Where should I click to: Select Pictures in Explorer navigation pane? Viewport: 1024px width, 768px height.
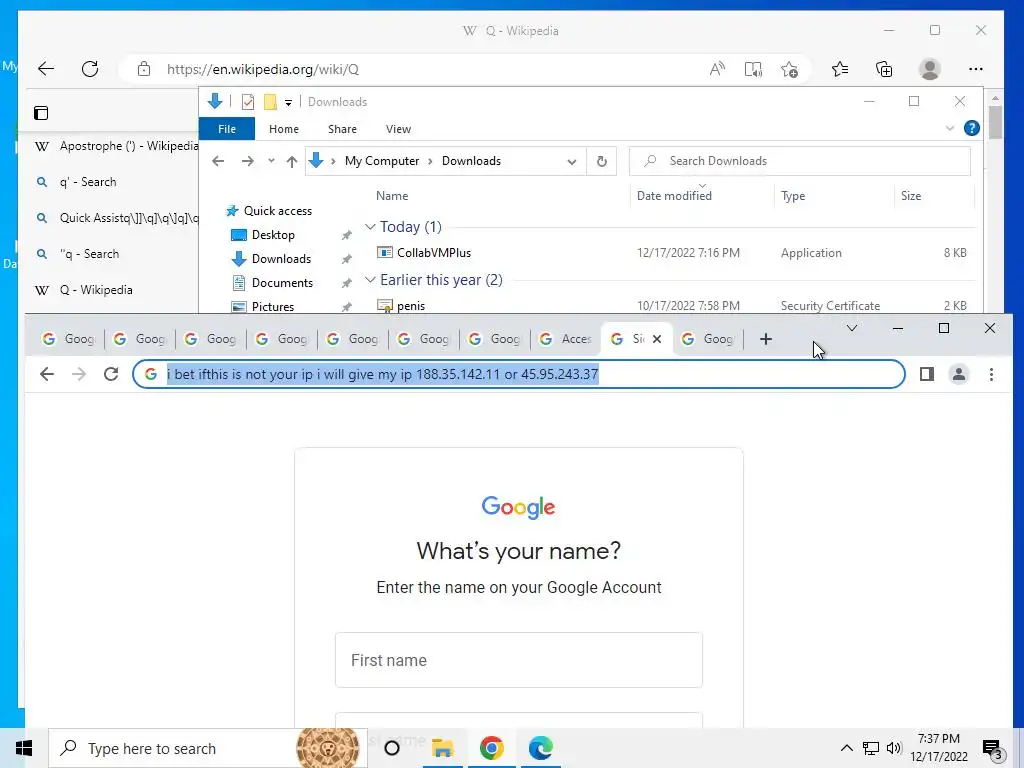pos(272,306)
